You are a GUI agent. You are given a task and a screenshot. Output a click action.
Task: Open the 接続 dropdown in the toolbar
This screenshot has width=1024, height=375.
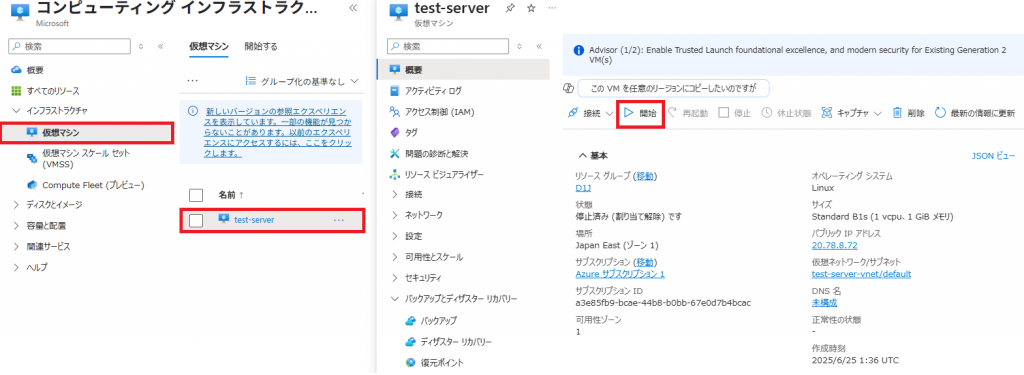coord(590,113)
